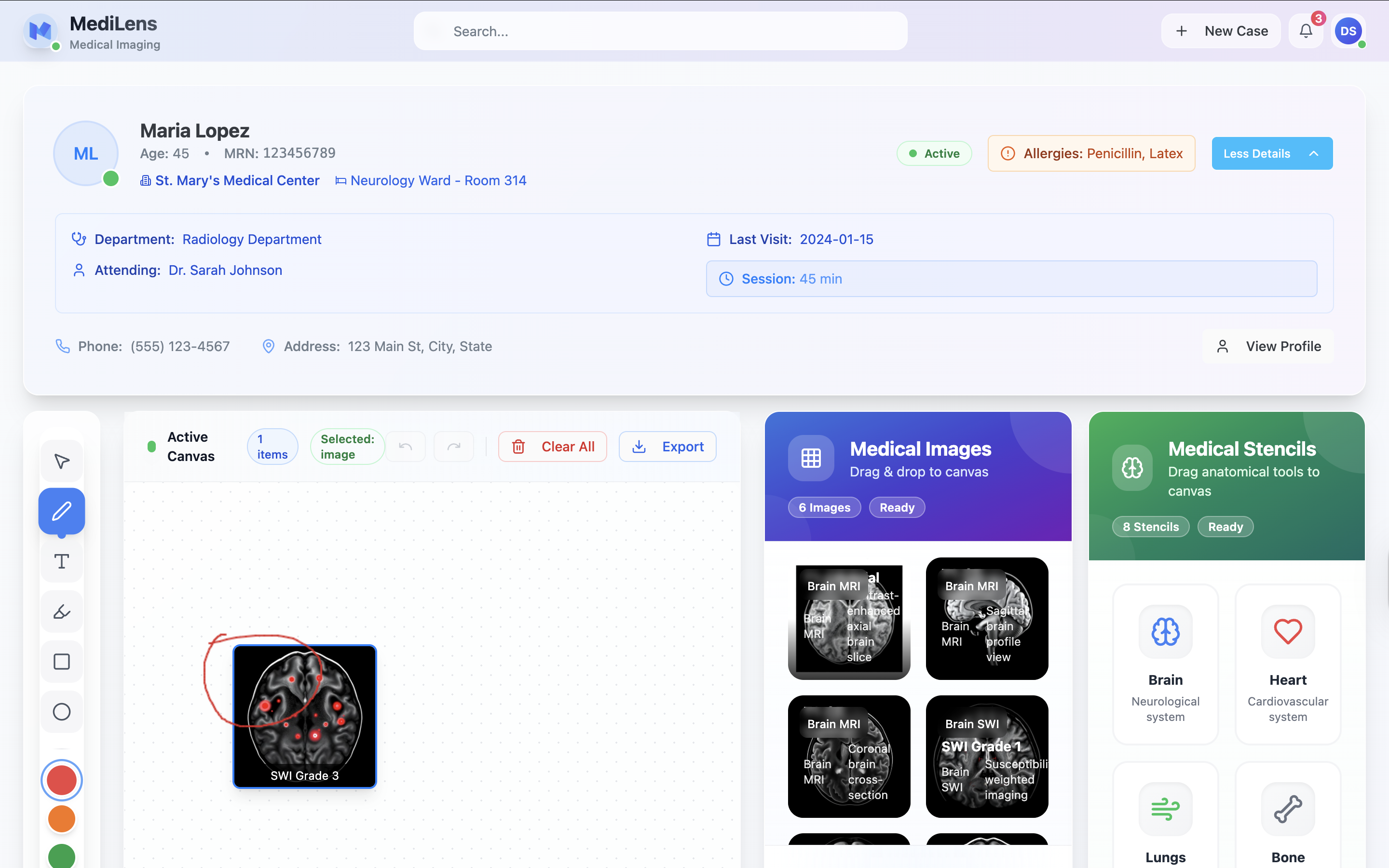The height and width of the screenshot is (868, 1389).
Task: Click the 8 Stencils badge
Action: [x=1151, y=527]
